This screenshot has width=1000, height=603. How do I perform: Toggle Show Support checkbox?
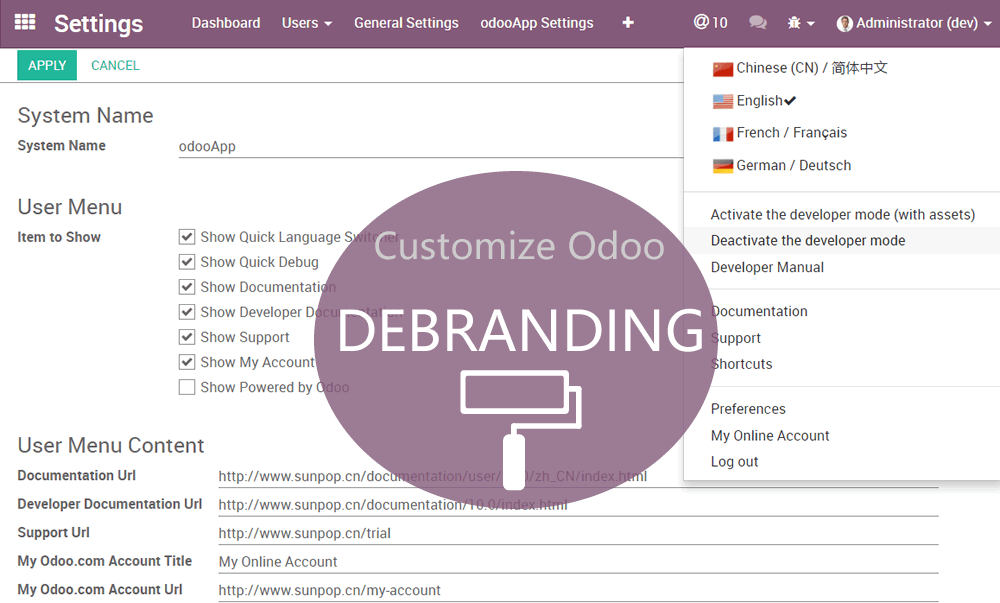[x=187, y=337]
